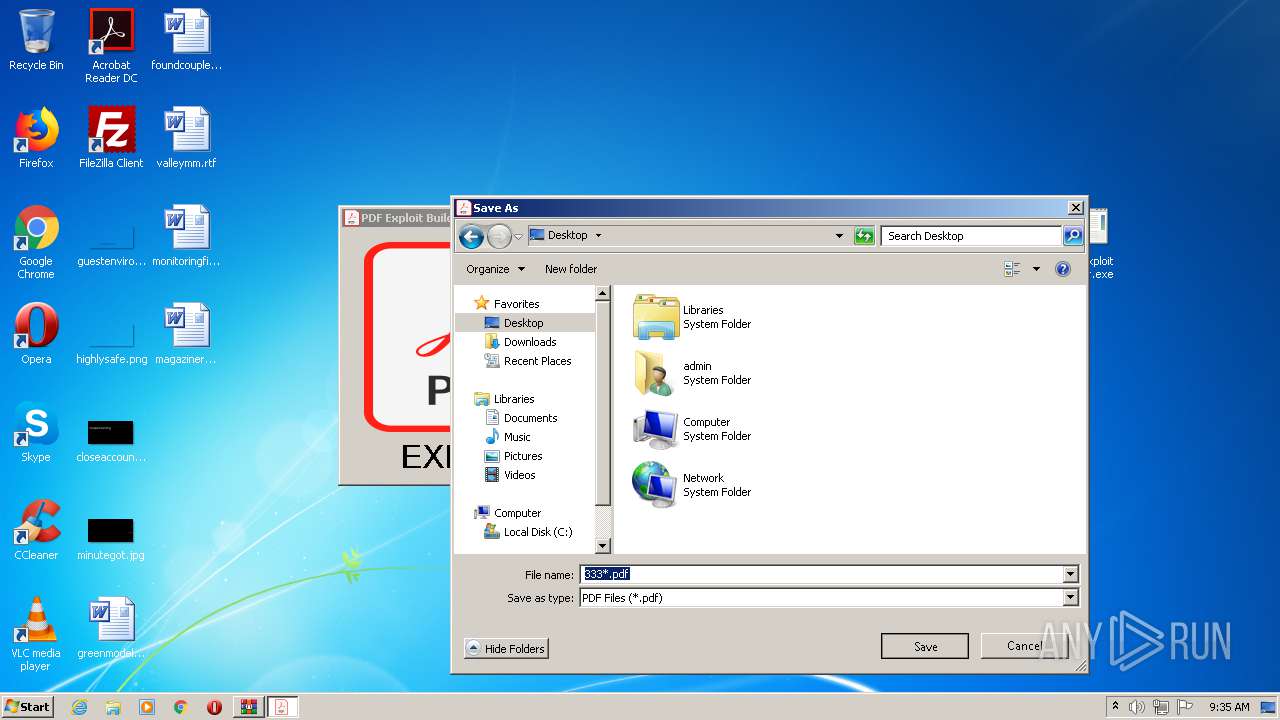Click the Cancel button

tap(1024, 646)
